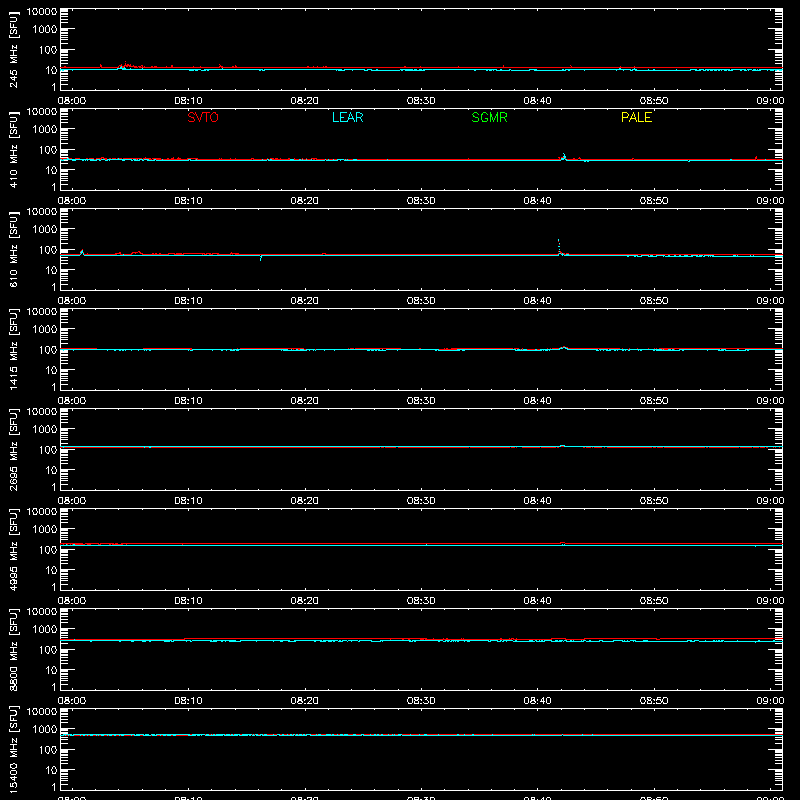Click the cyan dip near 08:16 in 610 MHz plot
This screenshot has width=800, height=800.
pos(261,258)
